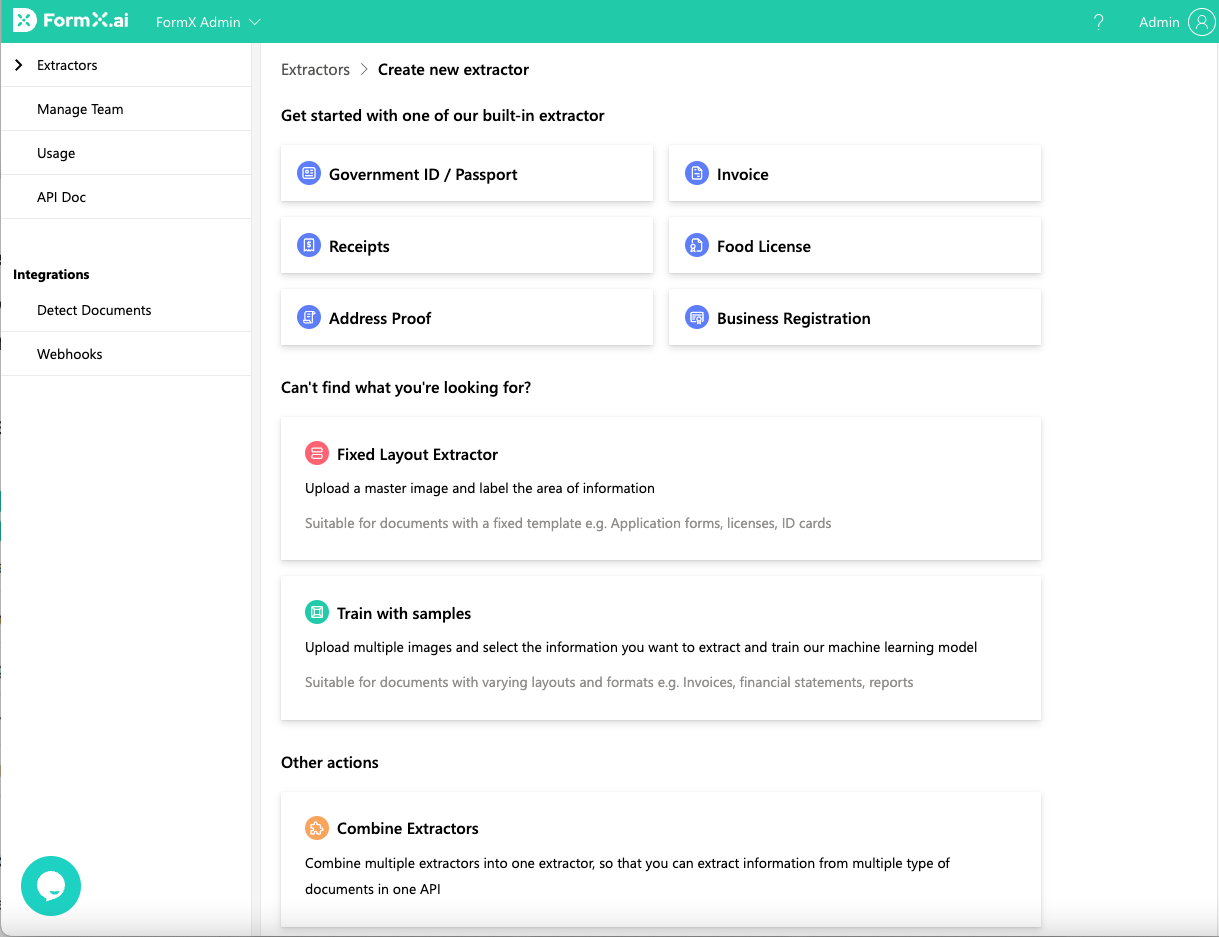Click the FormX.ai logo
Screen dimensions: 1219x937
coord(71,21)
